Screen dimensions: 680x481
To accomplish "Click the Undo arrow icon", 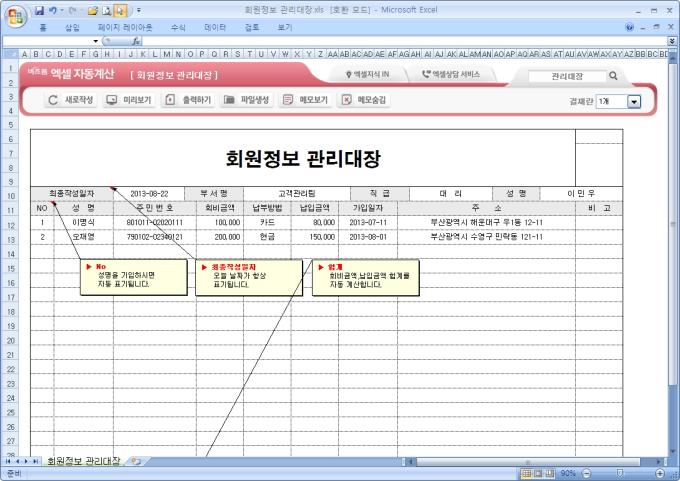I will click(x=52, y=11).
